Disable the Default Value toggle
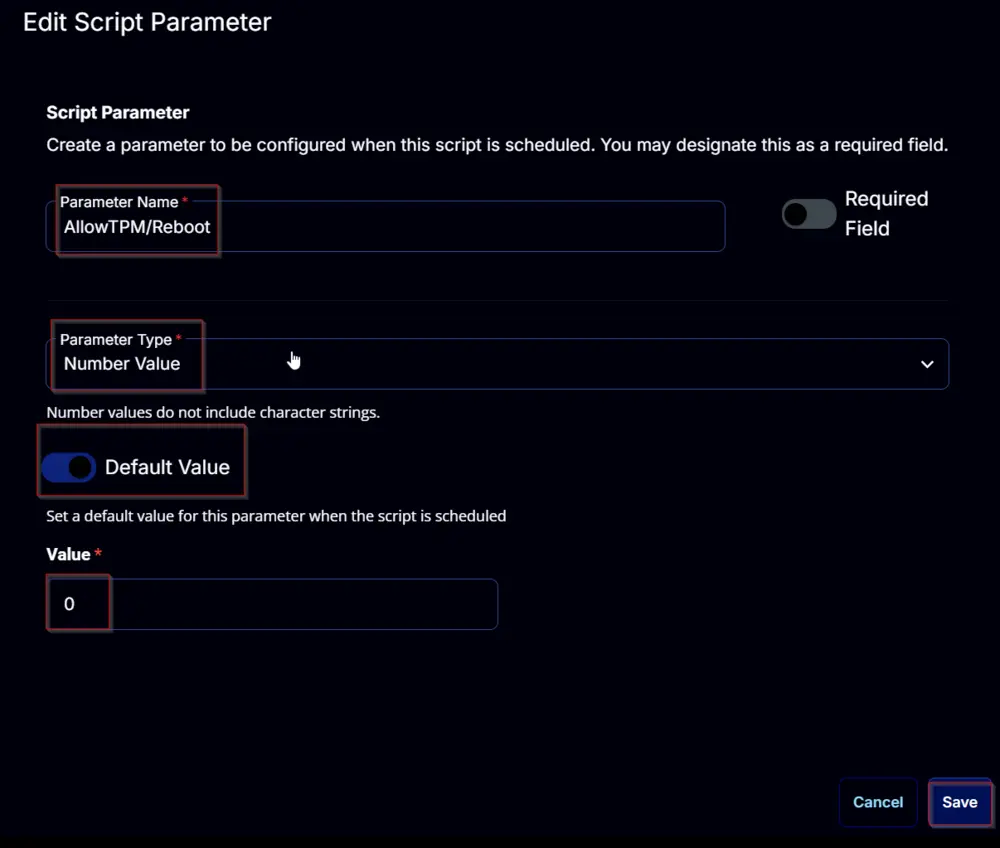The image size is (1000, 848). 69,467
